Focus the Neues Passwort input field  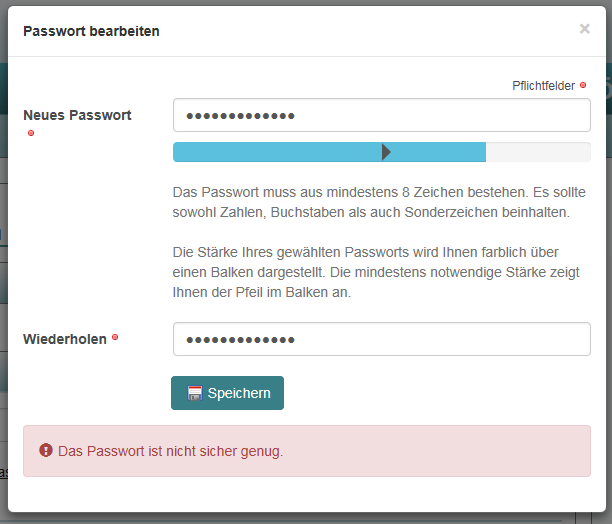(x=381, y=115)
